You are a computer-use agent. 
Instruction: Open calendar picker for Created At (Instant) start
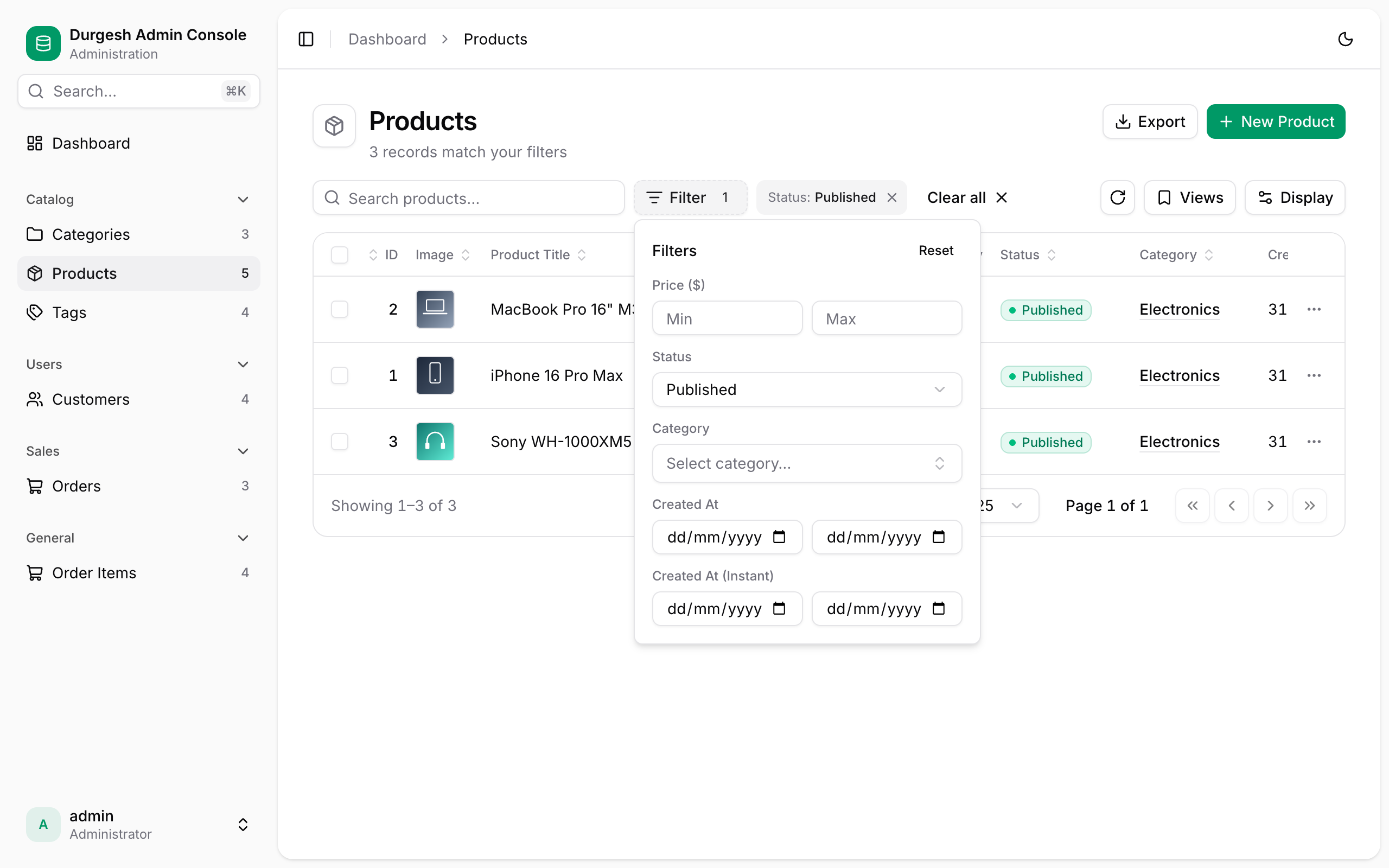coord(779,609)
